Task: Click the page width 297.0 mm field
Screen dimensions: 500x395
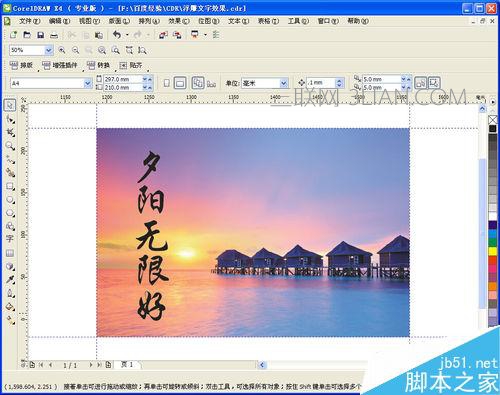Action: pos(122,79)
